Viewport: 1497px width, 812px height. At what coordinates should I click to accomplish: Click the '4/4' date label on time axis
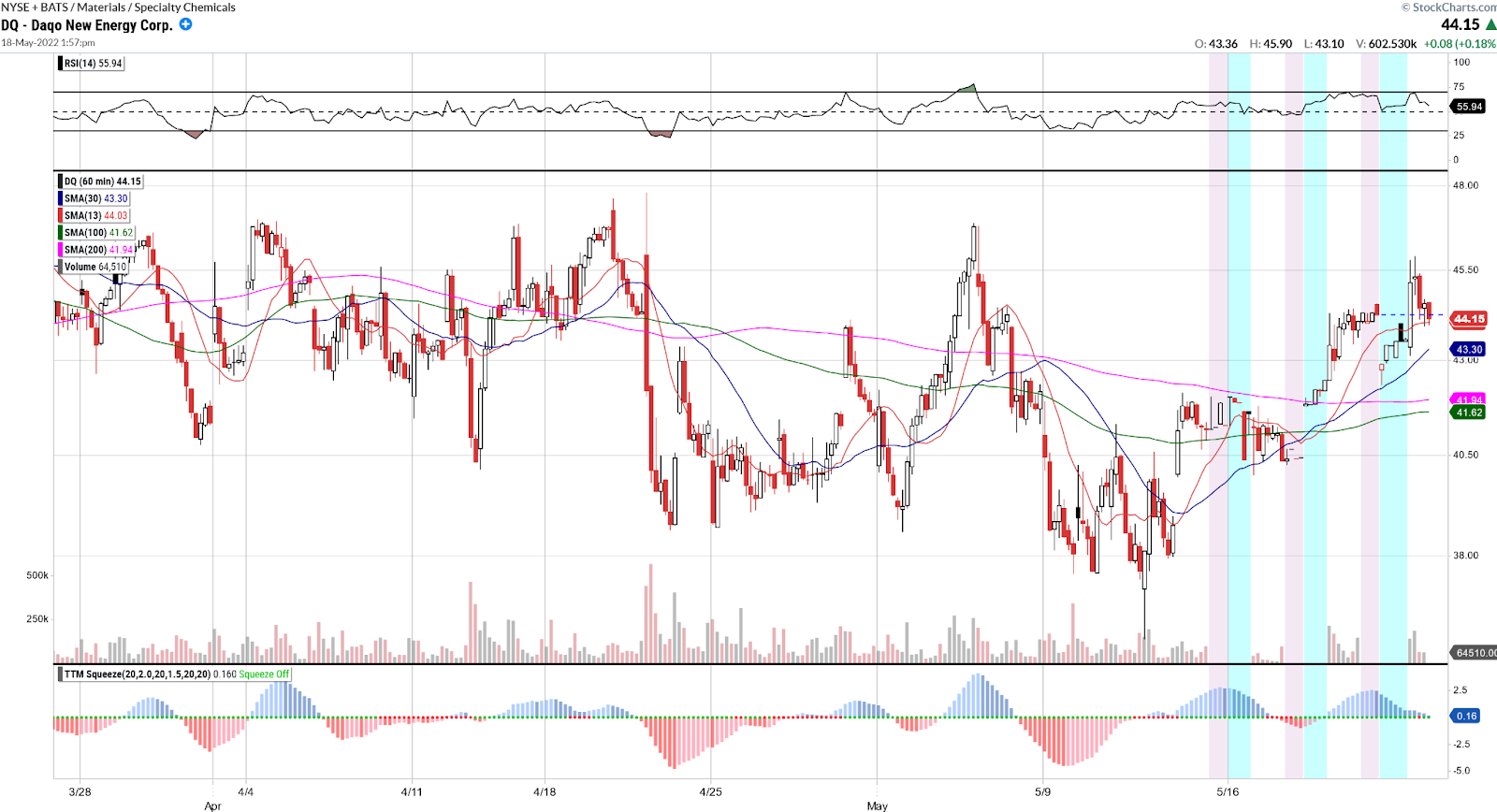245,792
